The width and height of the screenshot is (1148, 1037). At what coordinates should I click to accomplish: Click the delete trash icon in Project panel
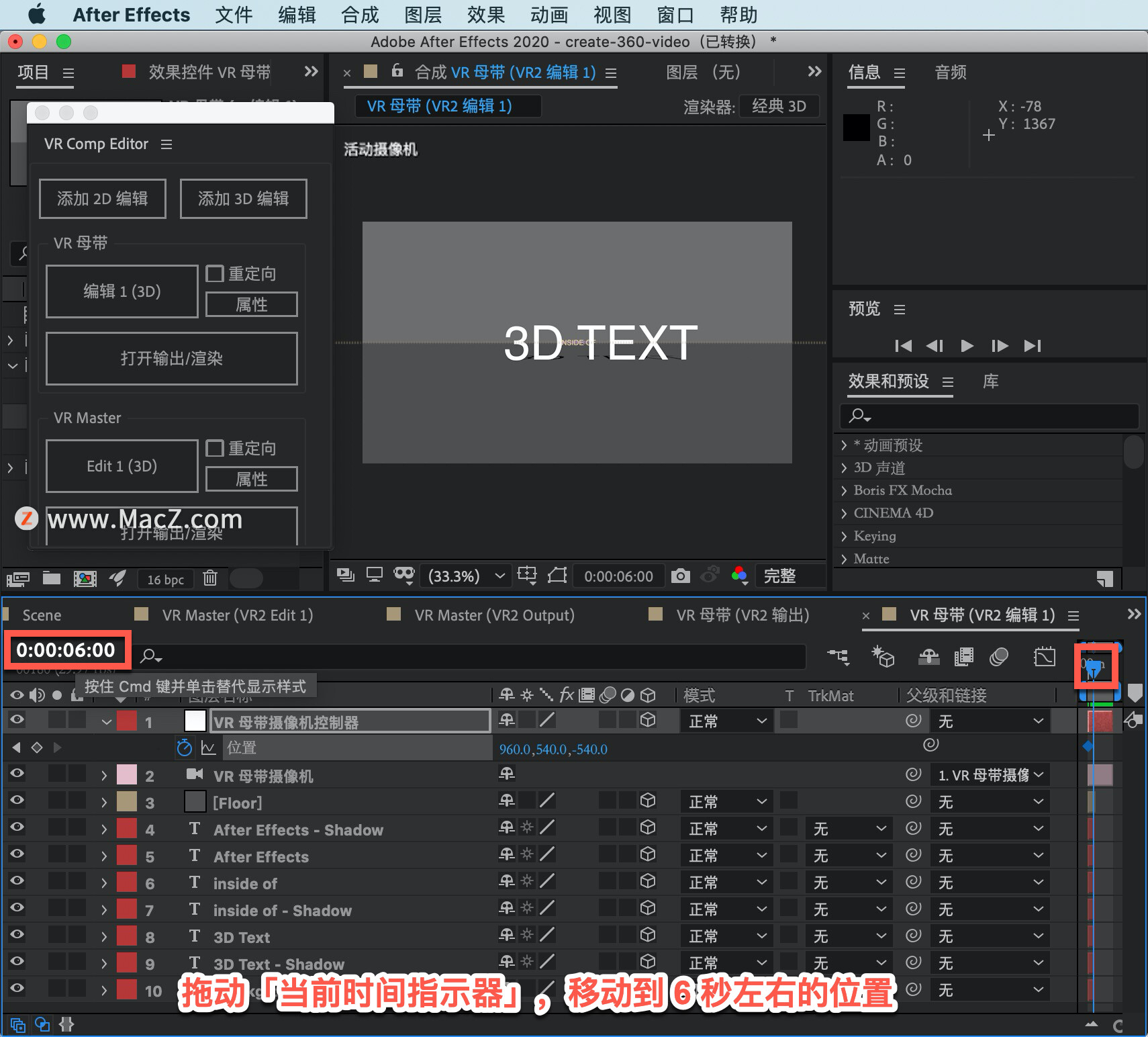[x=210, y=578]
